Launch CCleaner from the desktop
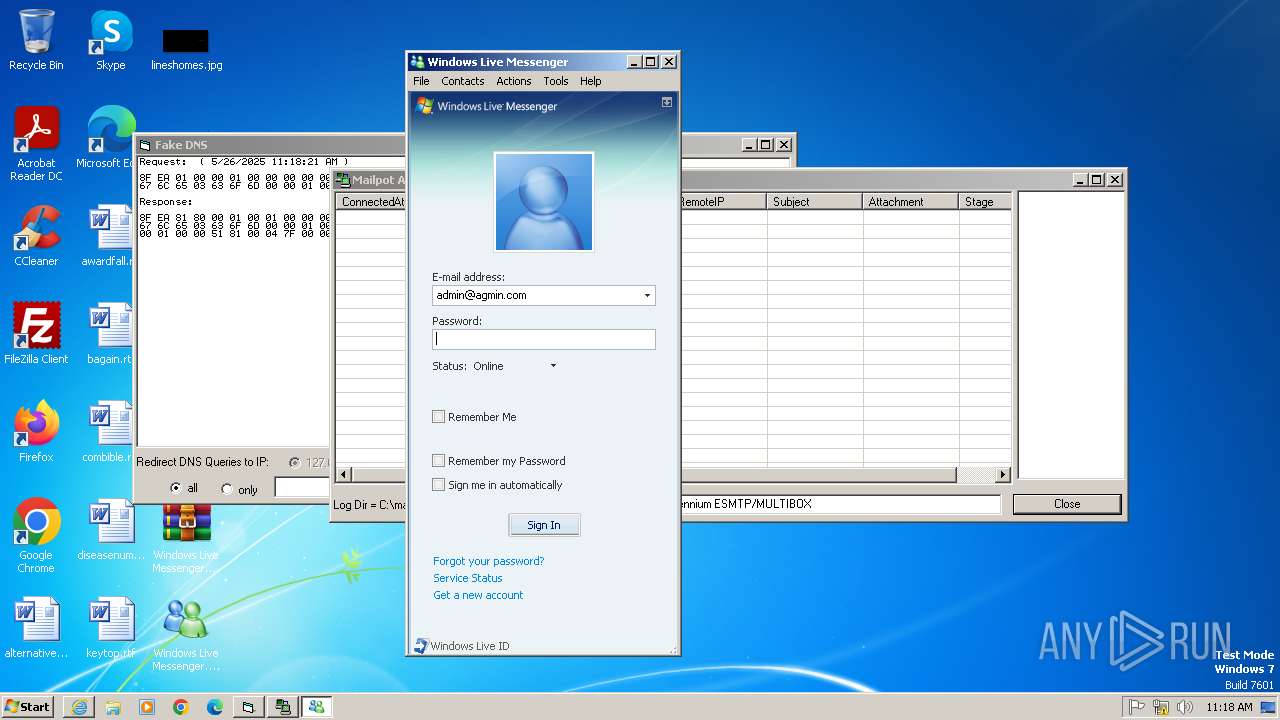 tap(36, 236)
